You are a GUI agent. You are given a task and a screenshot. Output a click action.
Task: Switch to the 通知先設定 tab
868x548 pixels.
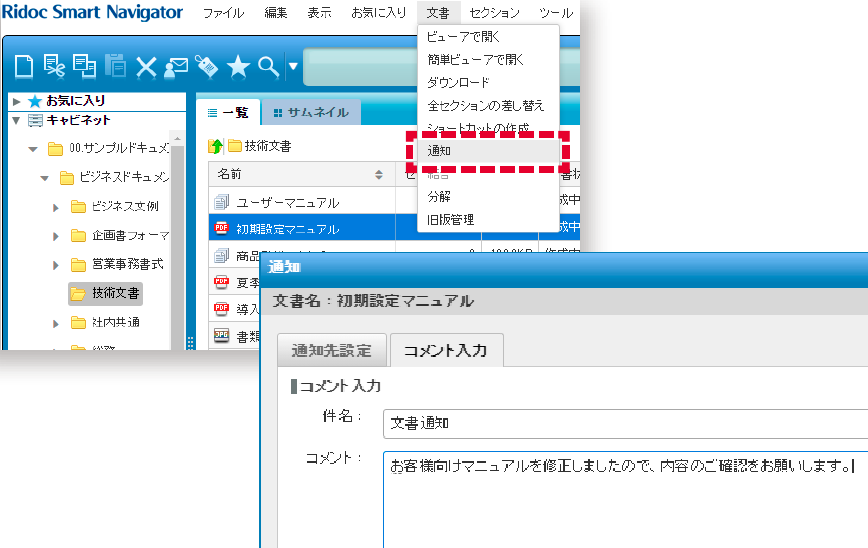click(331, 351)
